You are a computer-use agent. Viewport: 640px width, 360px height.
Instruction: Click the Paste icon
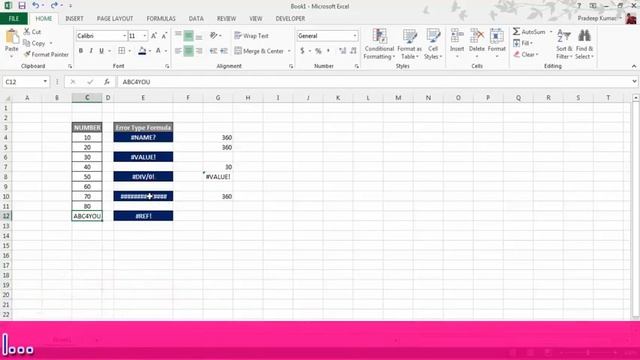pos(12,37)
